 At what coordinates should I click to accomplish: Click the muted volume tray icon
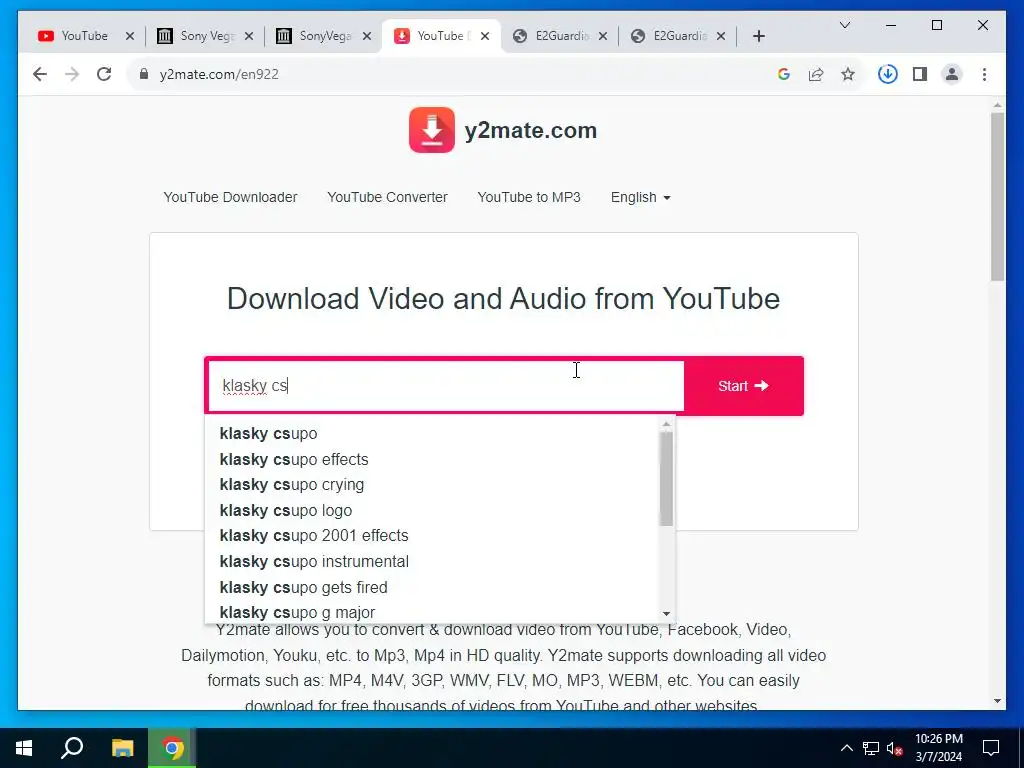(x=894, y=748)
